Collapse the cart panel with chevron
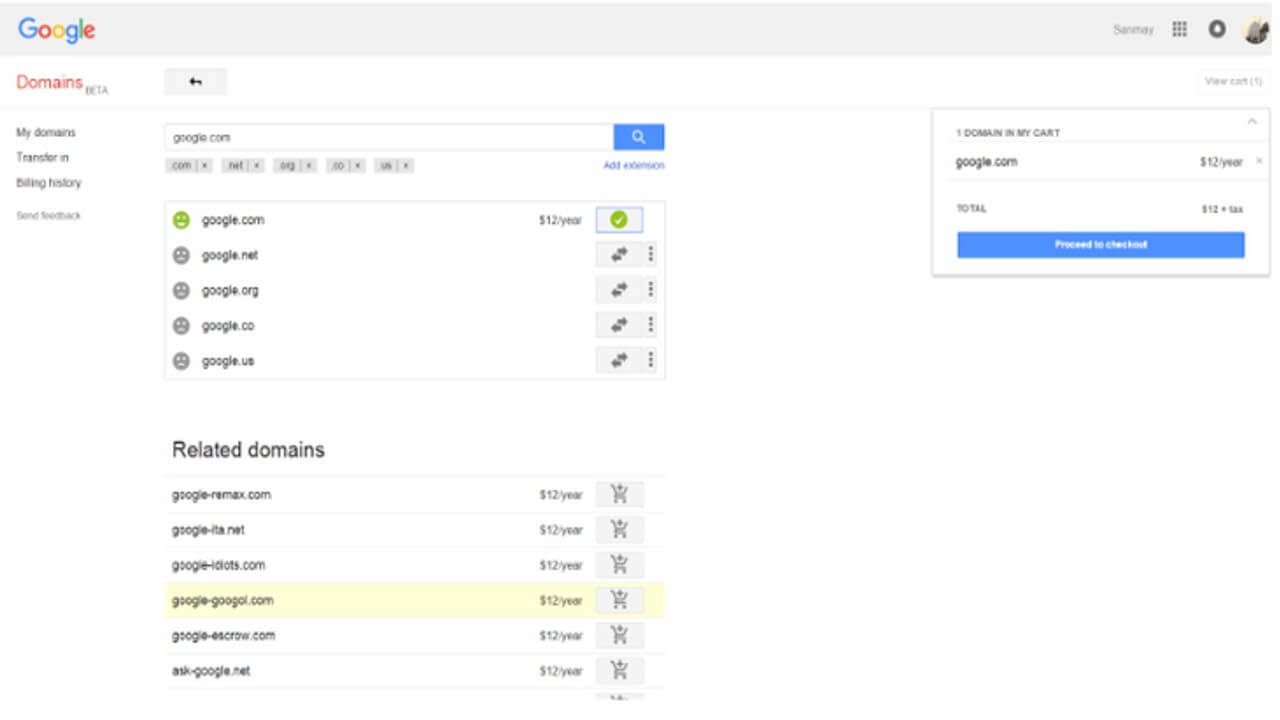This screenshot has height=720, width=1280. point(1251,122)
